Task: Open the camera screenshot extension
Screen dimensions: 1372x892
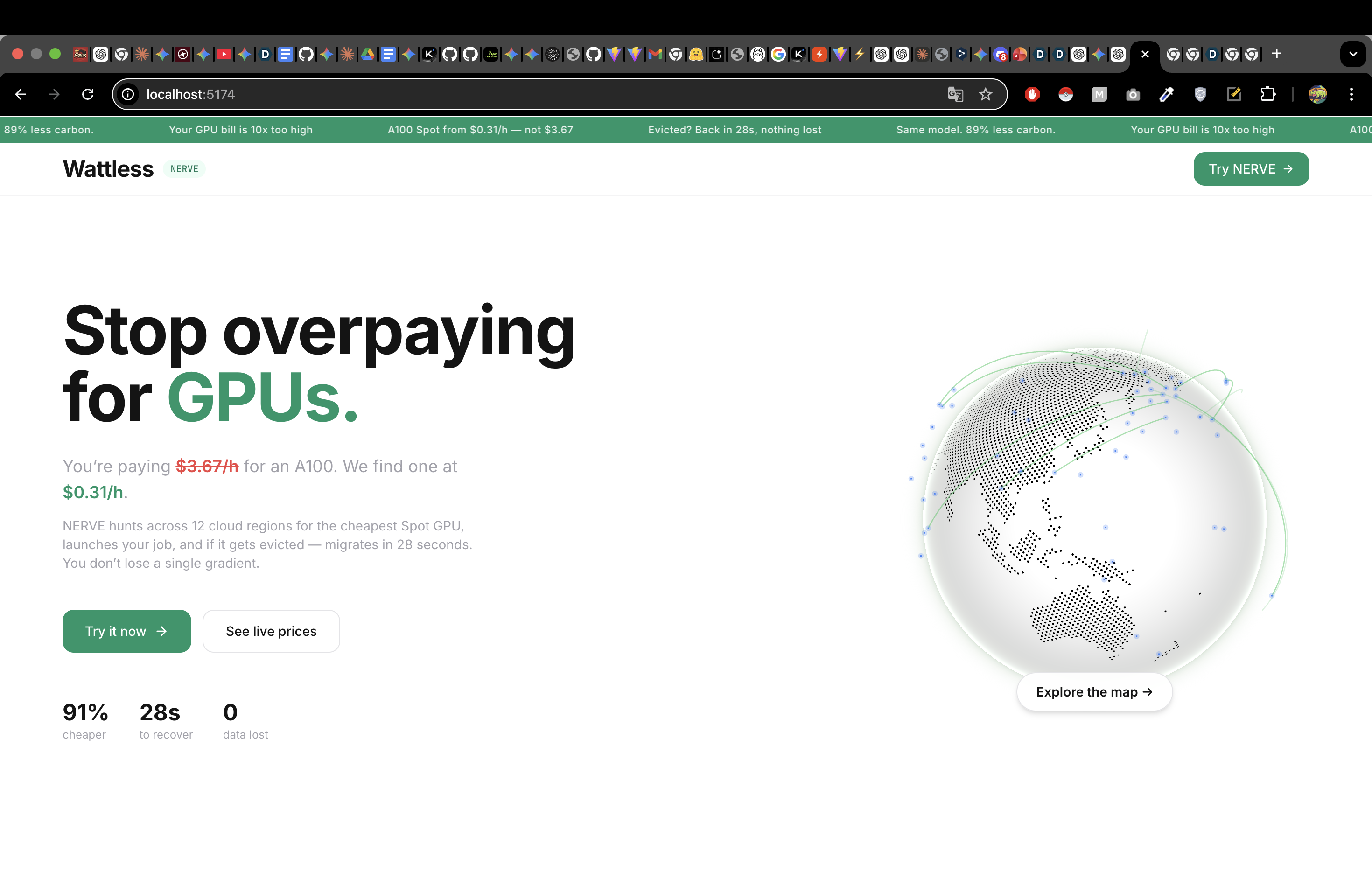Action: coord(1133,94)
